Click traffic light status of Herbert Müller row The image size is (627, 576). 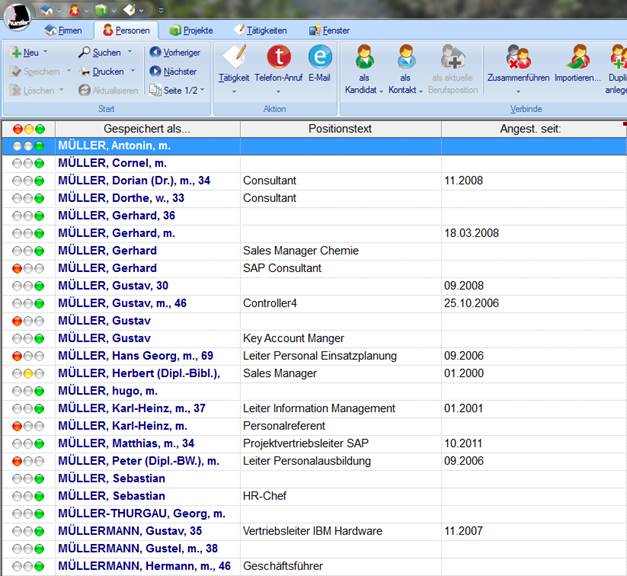[28, 373]
